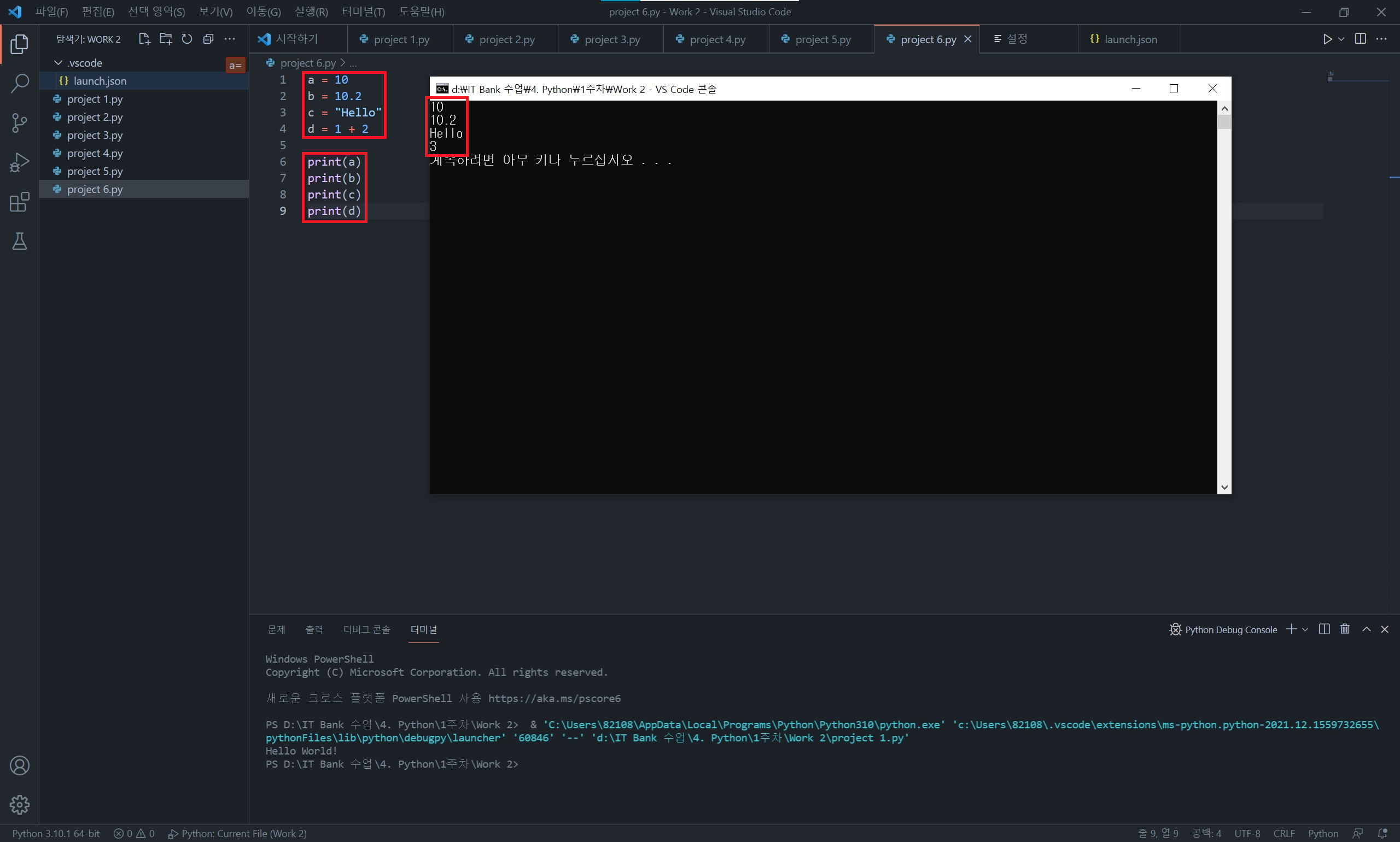Switch to the project 3.py tab
The width and height of the screenshot is (1400, 842).
point(611,39)
